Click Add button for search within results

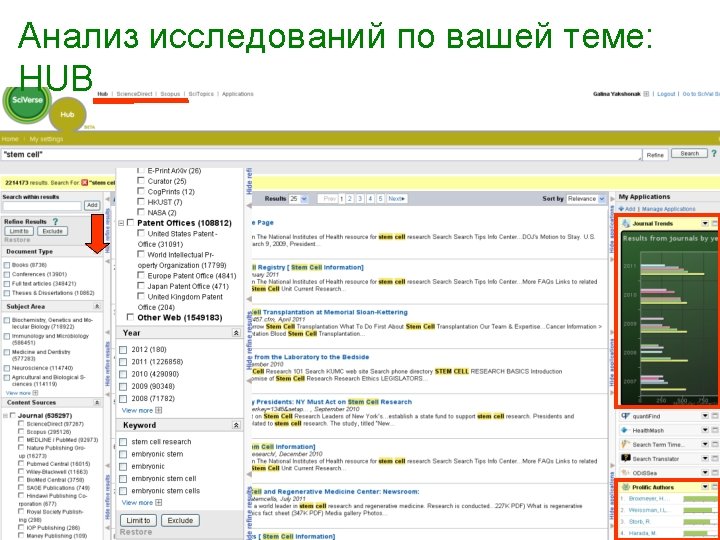coord(92,206)
